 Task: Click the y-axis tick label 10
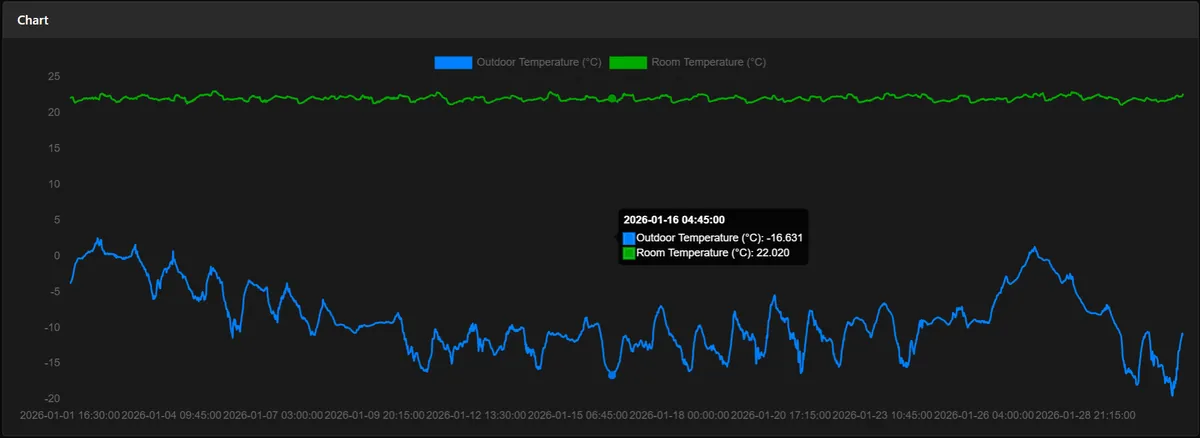coord(54,184)
